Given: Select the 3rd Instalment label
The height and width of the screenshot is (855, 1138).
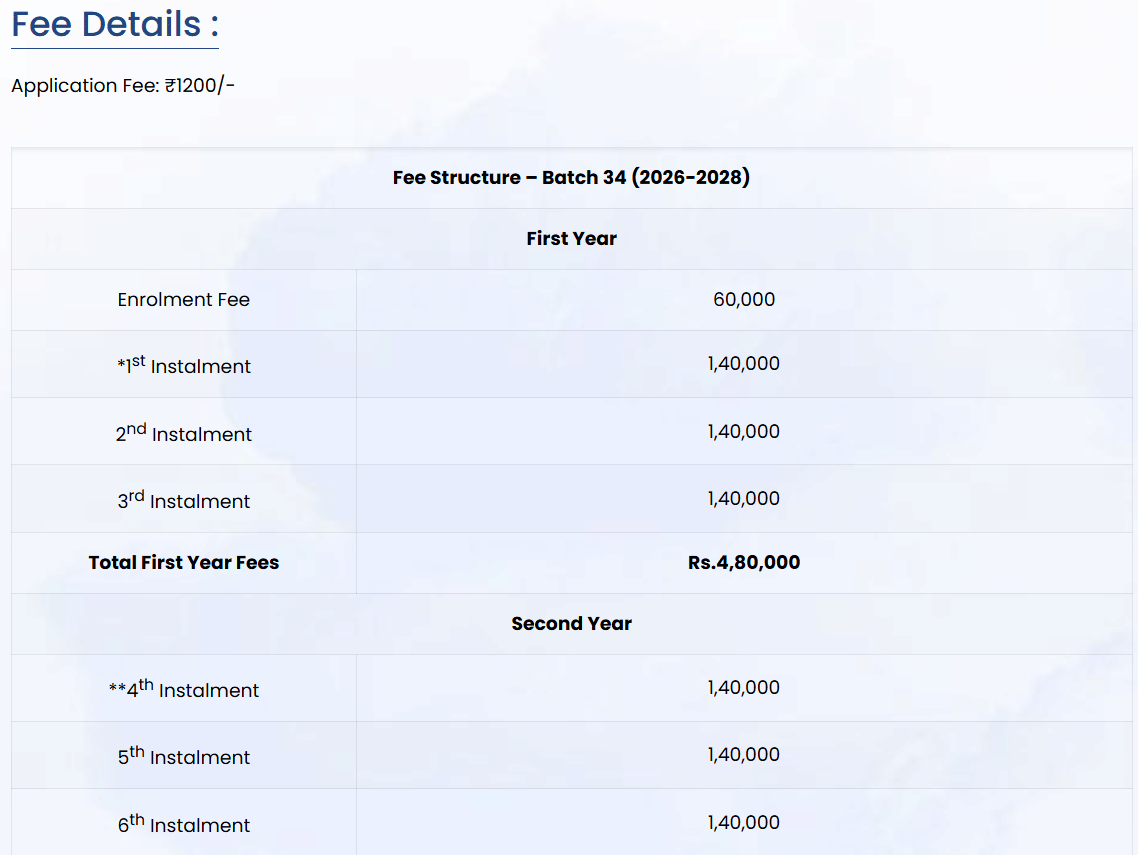Looking at the screenshot, I should 183,500.
